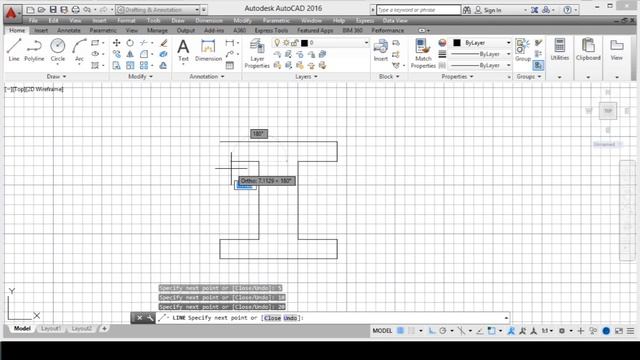Select the Erase tool in Modify panel
Image resolution: width=640 pixels, height=360 pixels.
pyautogui.click(x=164, y=42)
